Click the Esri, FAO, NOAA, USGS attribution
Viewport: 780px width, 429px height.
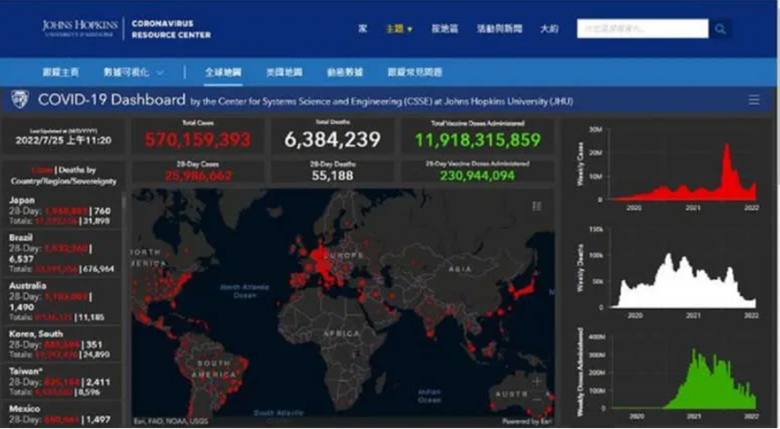(171, 422)
